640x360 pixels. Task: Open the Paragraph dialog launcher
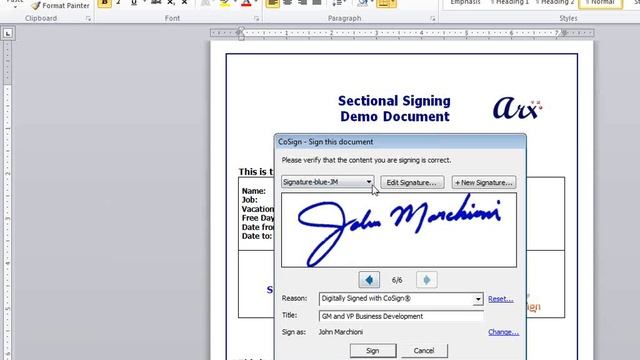point(433,18)
